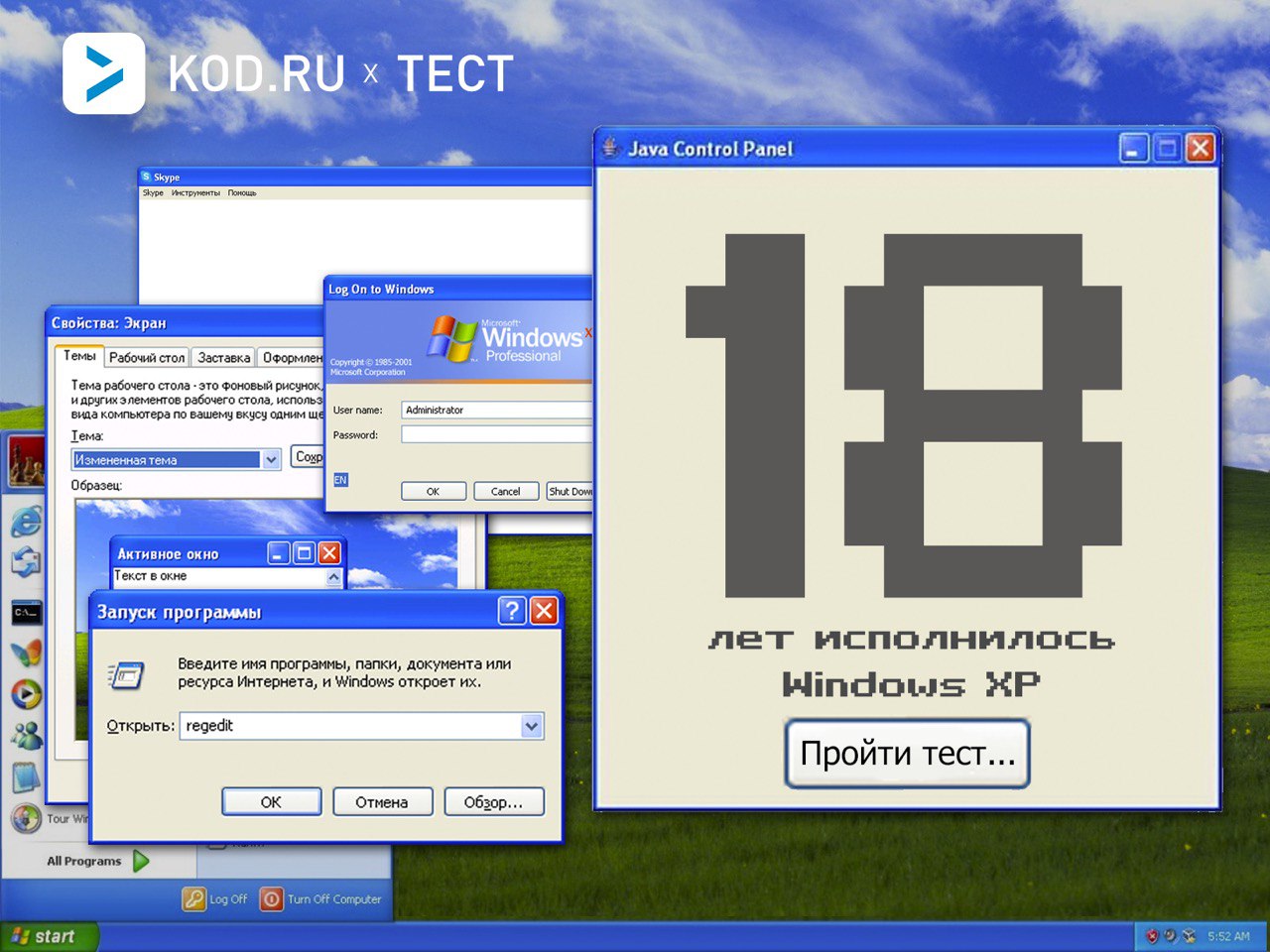
Task: Open Notepad icon in Start menu
Action: (26, 776)
